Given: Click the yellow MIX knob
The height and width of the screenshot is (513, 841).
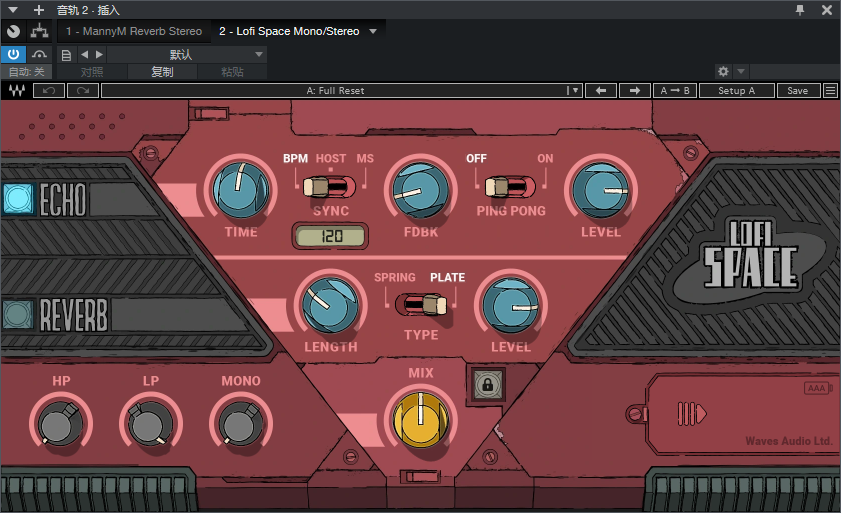Looking at the screenshot, I should [x=420, y=420].
